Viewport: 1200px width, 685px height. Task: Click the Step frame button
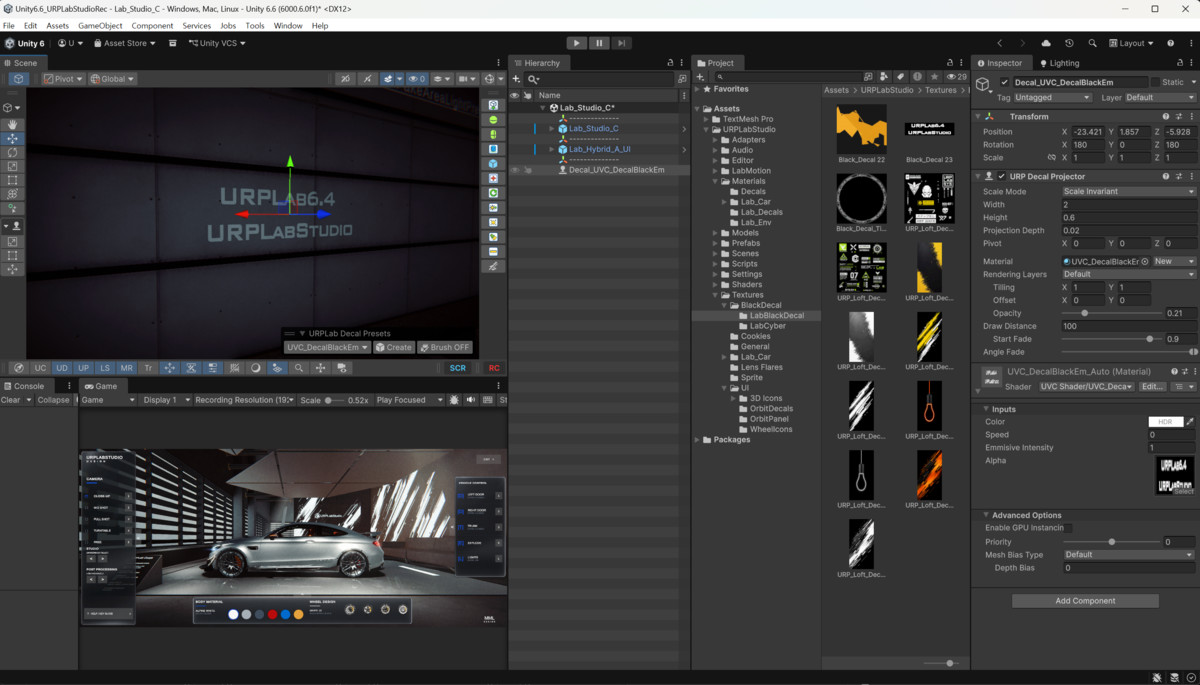click(x=621, y=43)
